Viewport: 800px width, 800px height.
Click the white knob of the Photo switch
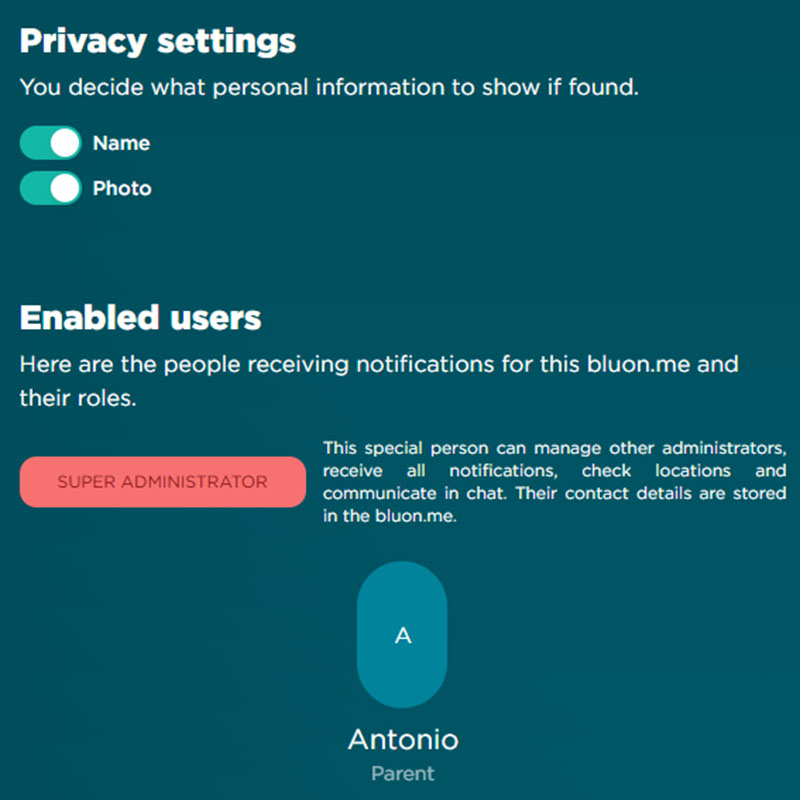[65, 188]
